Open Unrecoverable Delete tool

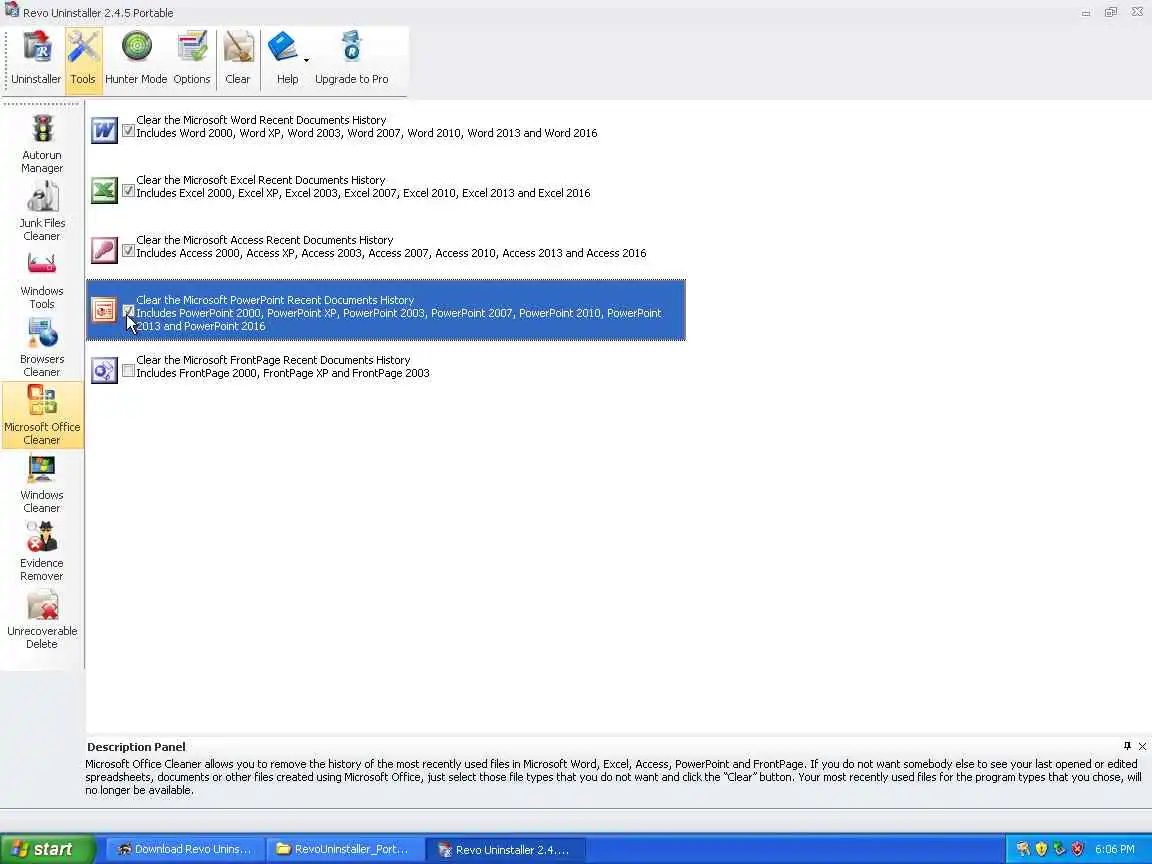coord(42,620)
